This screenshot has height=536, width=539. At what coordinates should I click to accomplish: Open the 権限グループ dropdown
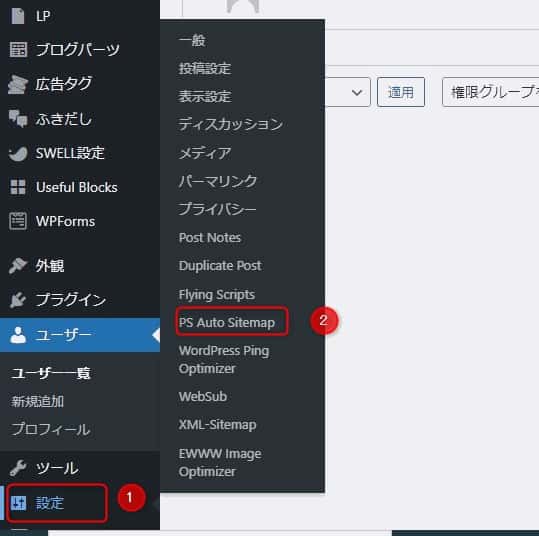(491, 92)
